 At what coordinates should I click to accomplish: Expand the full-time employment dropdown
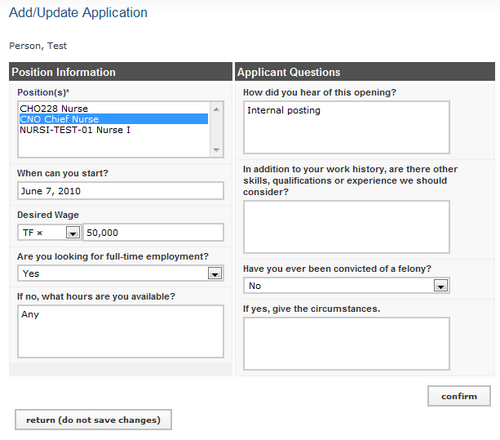pos(215,273)
